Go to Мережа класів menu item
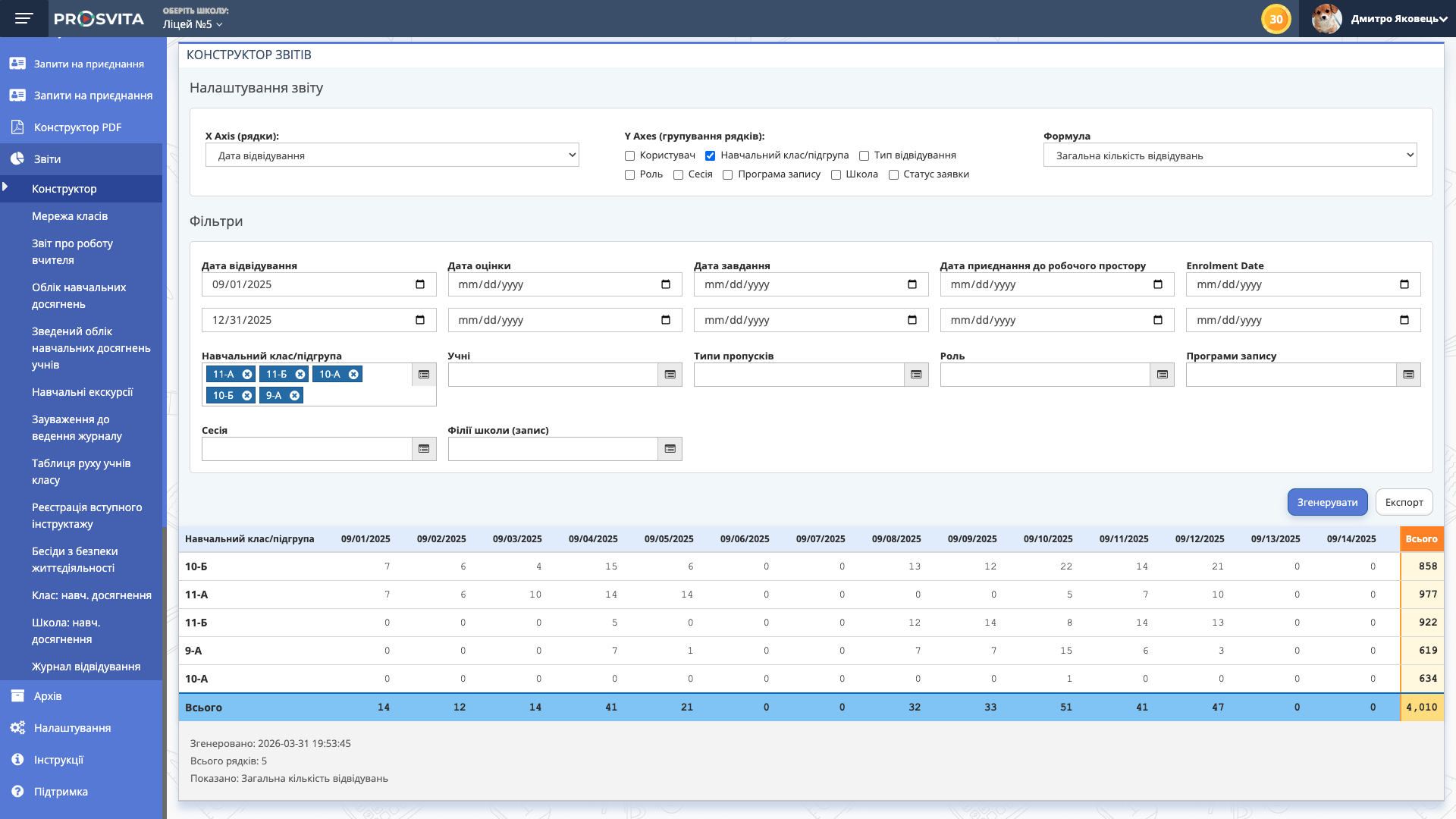This screenshot has width=1456, height=819. point(70,216)
